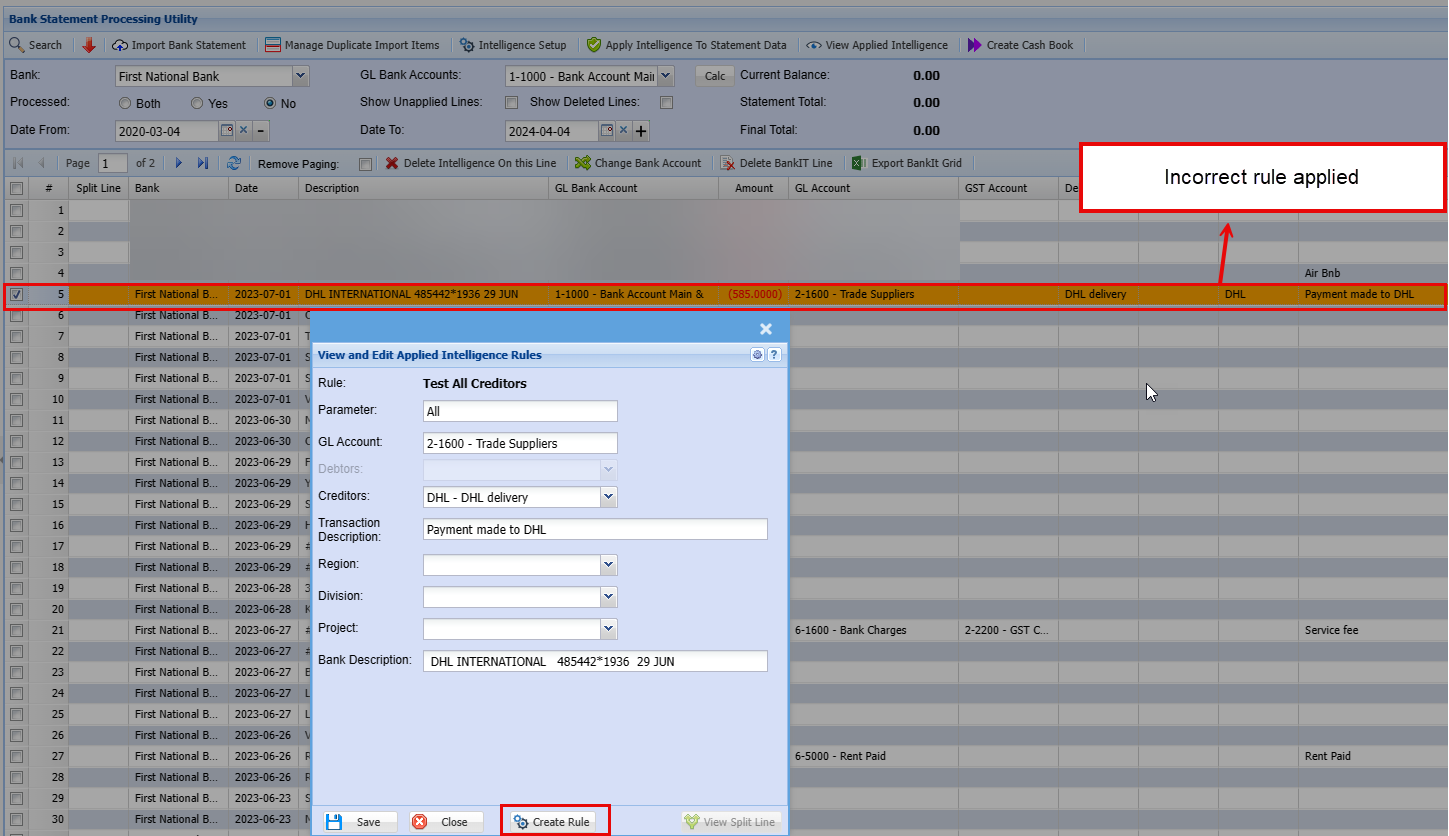Tick the Remove Paging checkbox

pyautogui.click(x=365, y=164)
